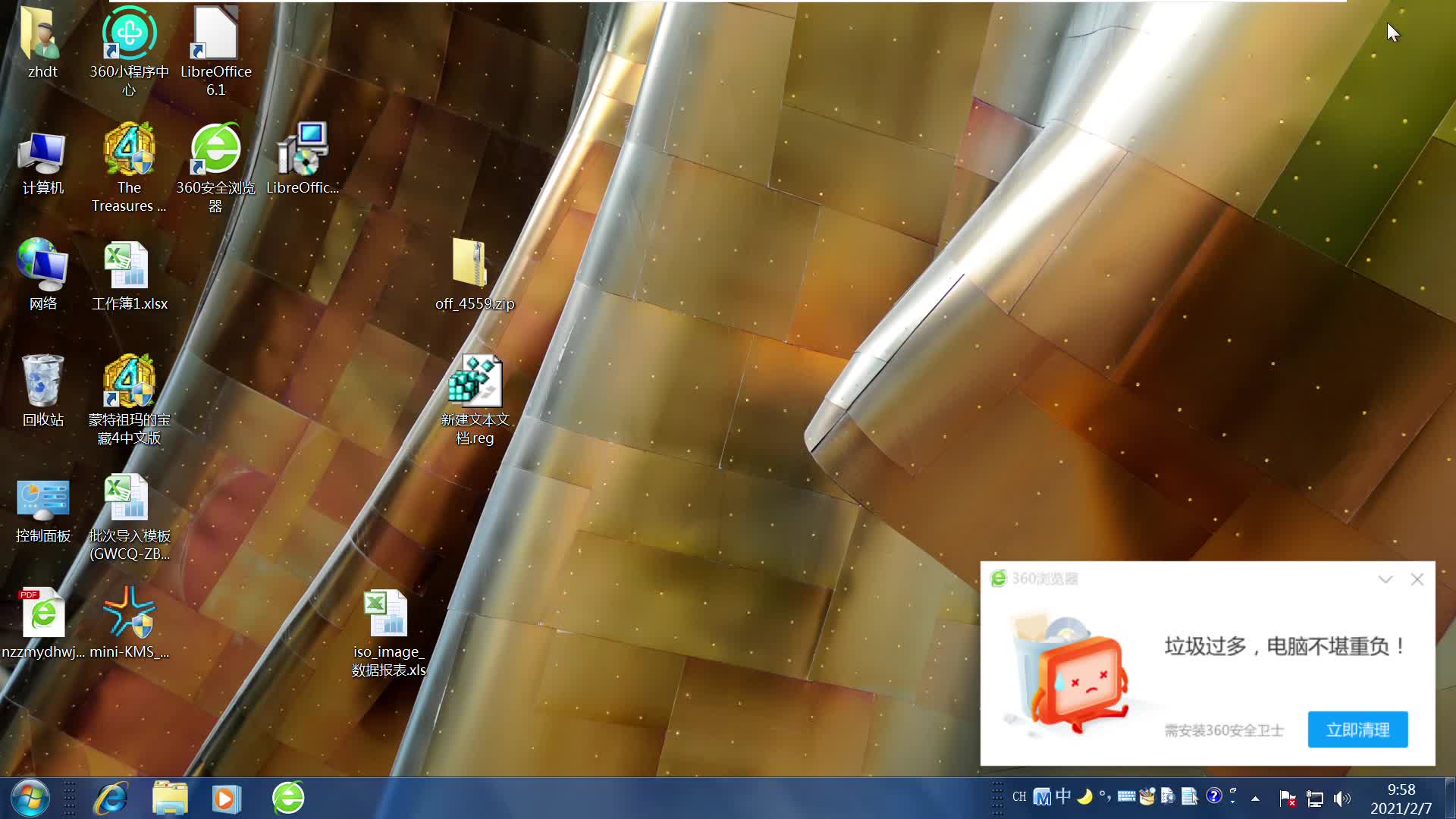Viewport: 1456px width, 819px height.
Task: Launch LibreOffice 6.1 from desktop
Action: click(215, 34)
